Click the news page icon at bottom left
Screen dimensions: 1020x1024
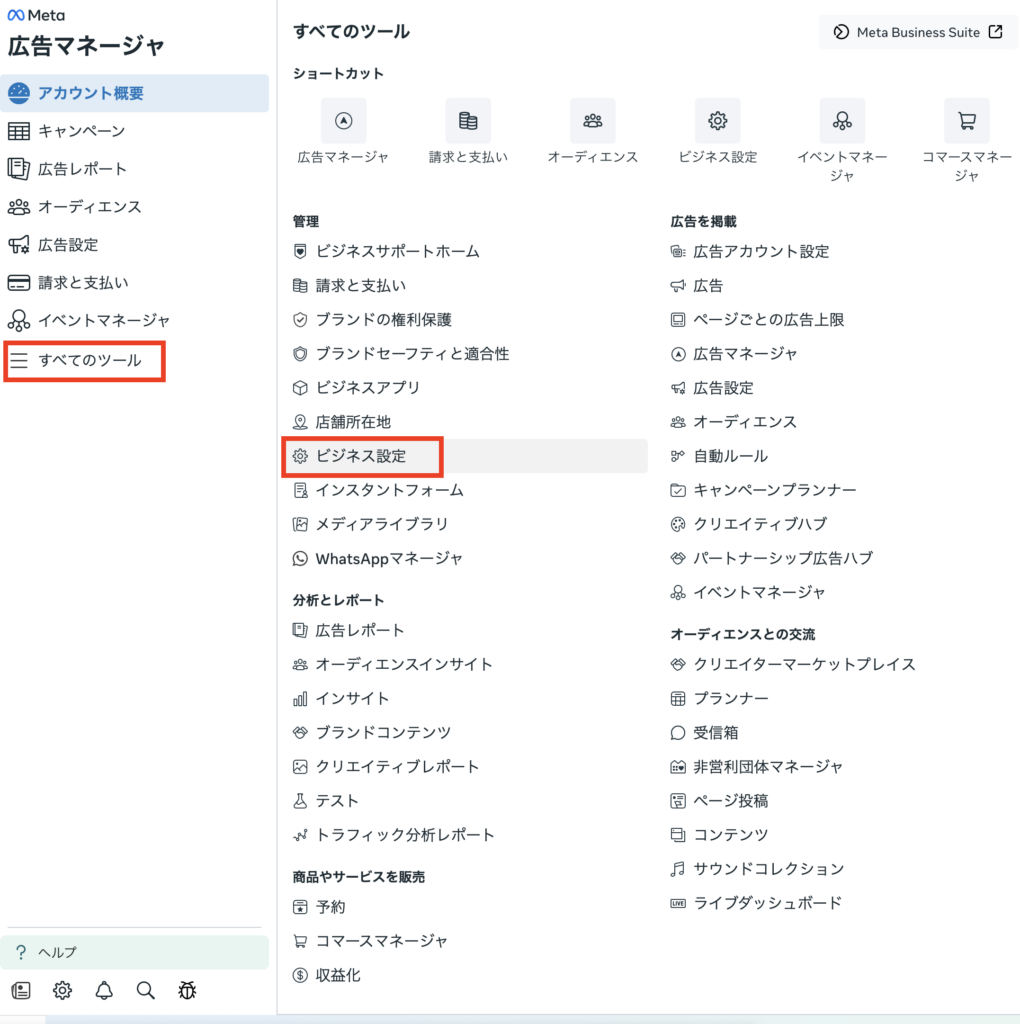pos(21,990)
